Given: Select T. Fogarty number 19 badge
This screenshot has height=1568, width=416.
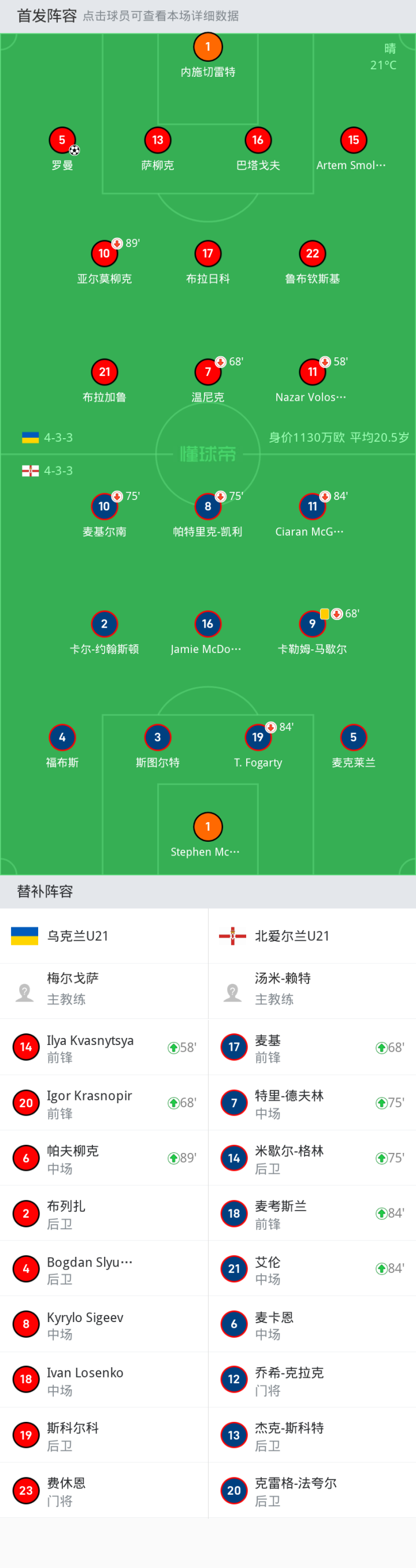Looking at the screenshot, I should [258, 738].
